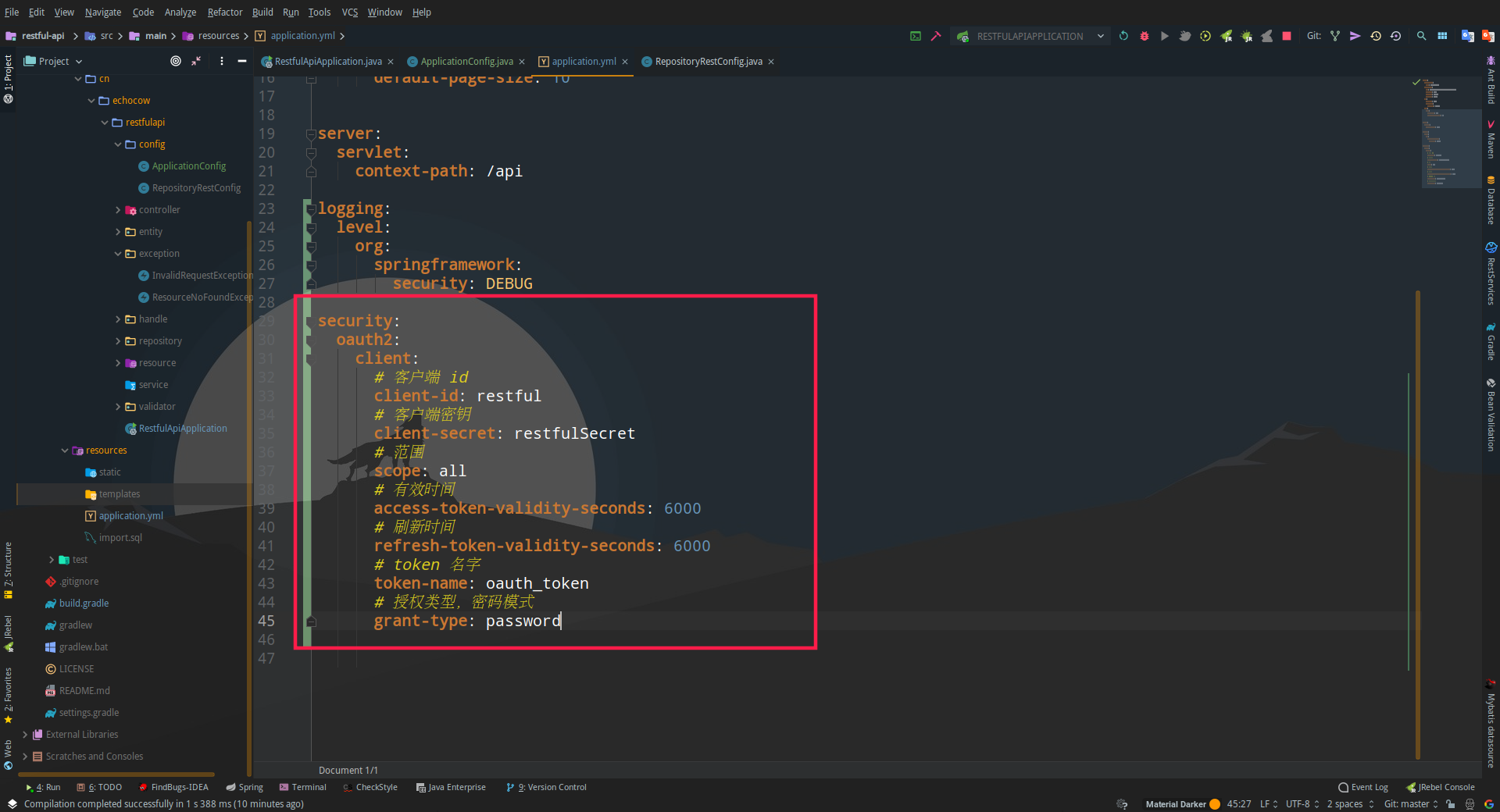
Task: Open the RESTFULAPIAPPLICATION run configuration dropdown
Action: pos(1030,36)
